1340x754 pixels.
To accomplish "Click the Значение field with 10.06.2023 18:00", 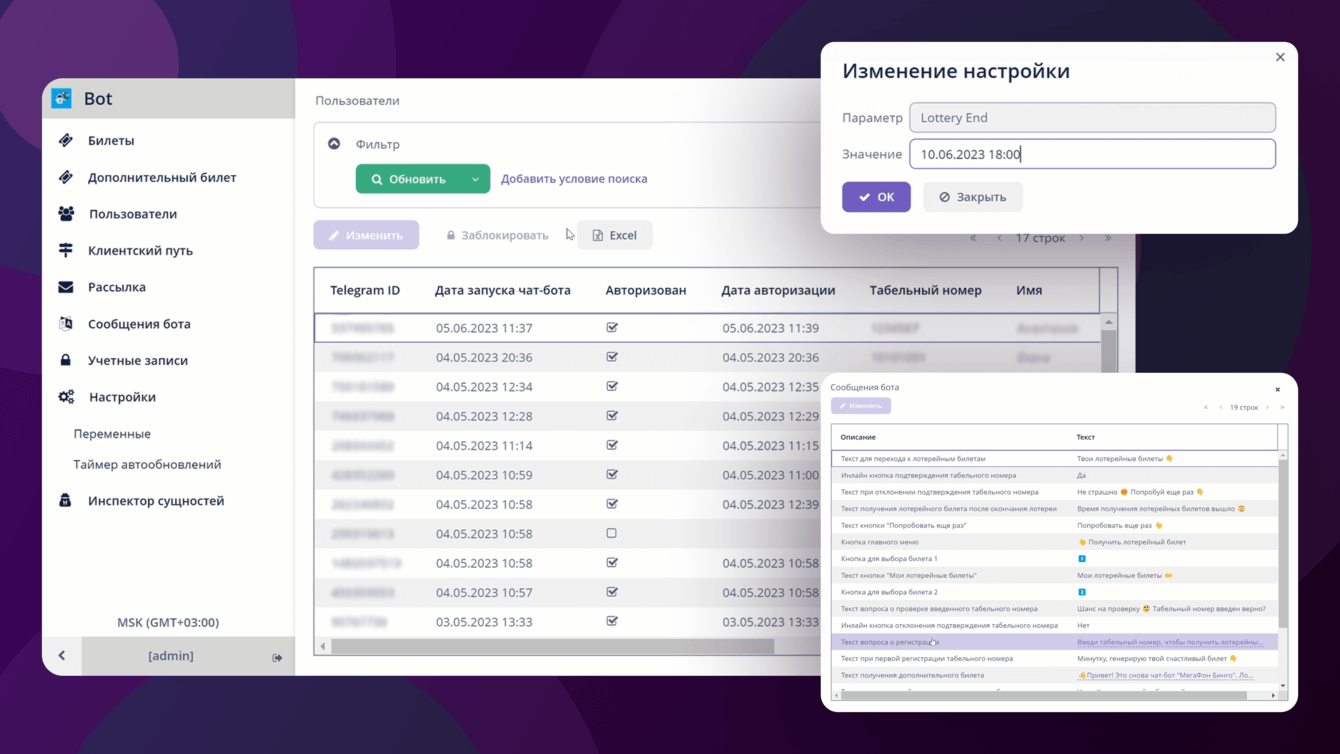I will (1092, 154).
